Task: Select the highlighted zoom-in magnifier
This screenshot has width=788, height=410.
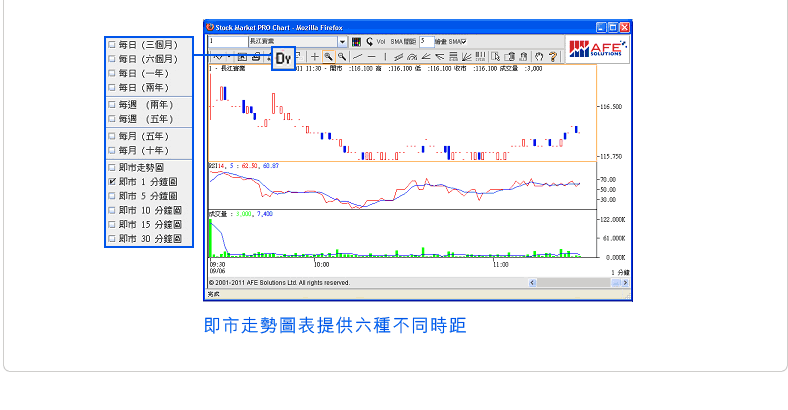Action: coord(328,57)
